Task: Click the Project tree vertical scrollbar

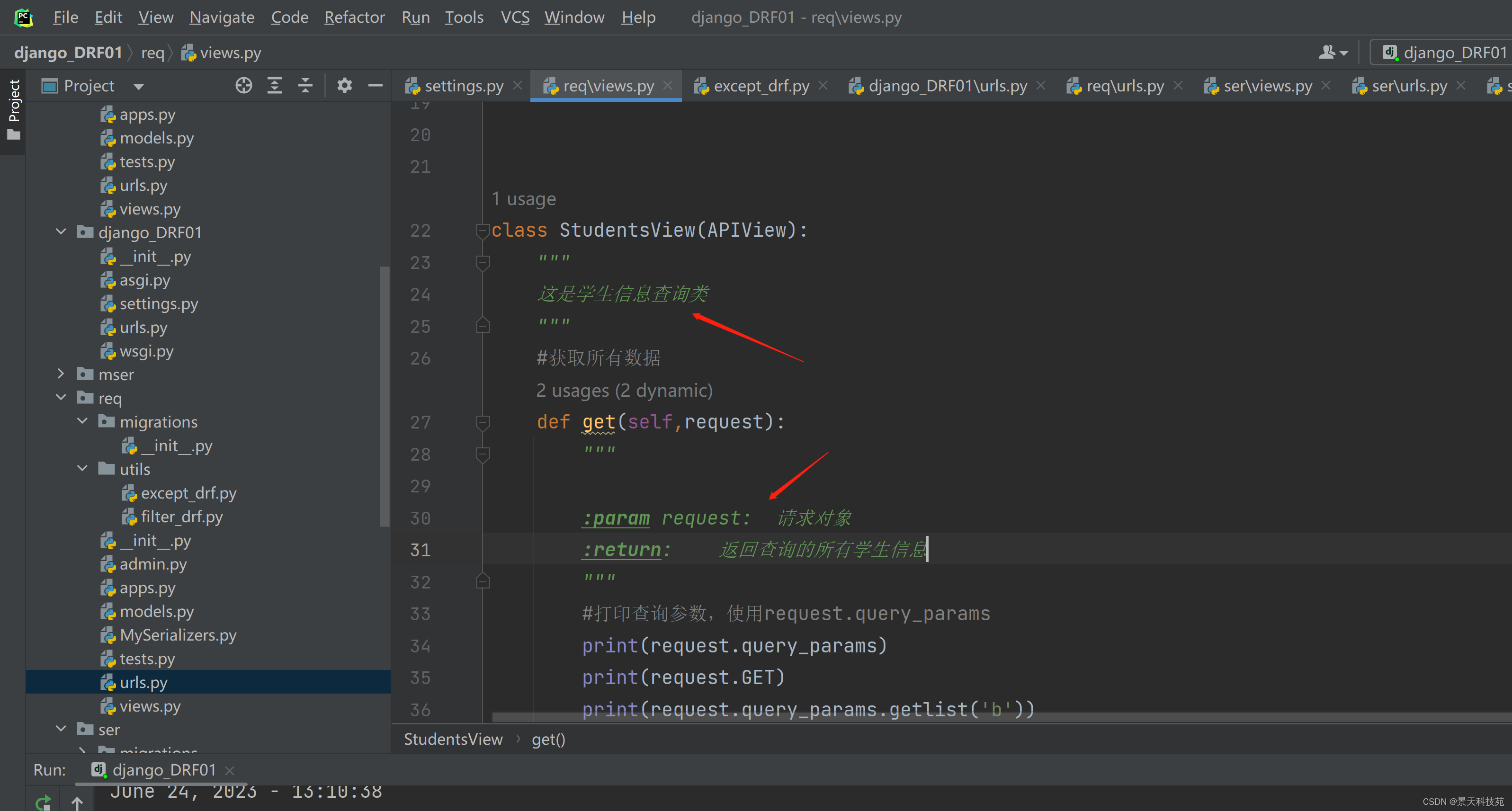Action: (x=385, y=397)
